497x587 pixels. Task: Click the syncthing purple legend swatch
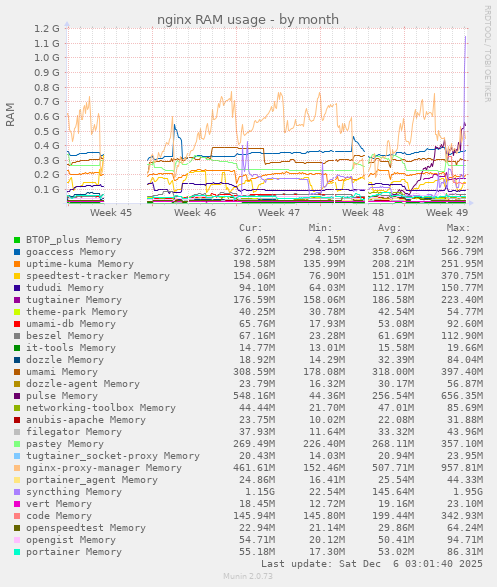(x=17, y=492)
